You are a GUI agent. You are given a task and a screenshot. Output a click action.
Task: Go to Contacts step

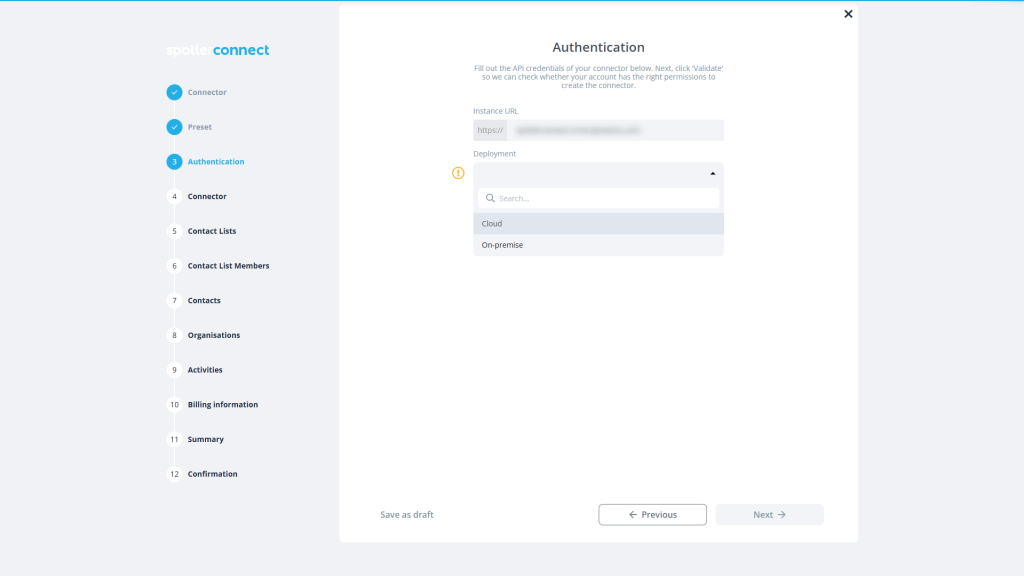click(204, 300)
